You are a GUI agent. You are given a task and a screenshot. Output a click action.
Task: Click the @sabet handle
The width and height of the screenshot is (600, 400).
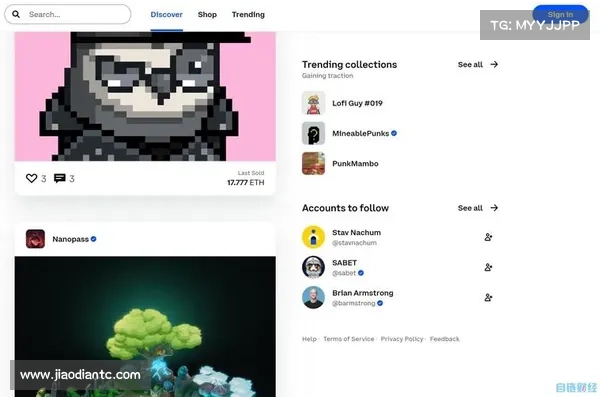coord(344,273)
